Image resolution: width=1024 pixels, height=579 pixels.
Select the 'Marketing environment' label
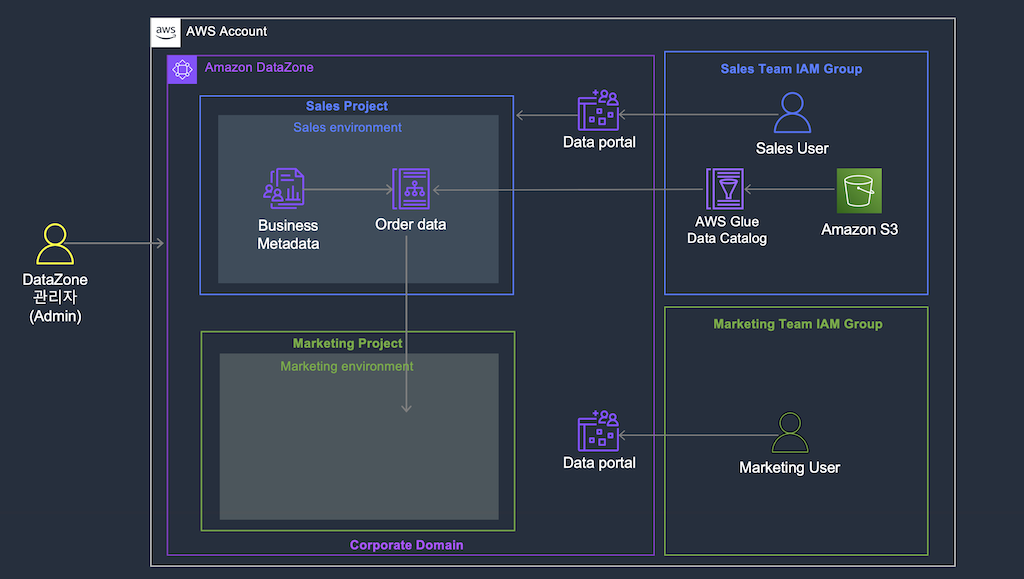pyautogui.click(x=347, y=366)
